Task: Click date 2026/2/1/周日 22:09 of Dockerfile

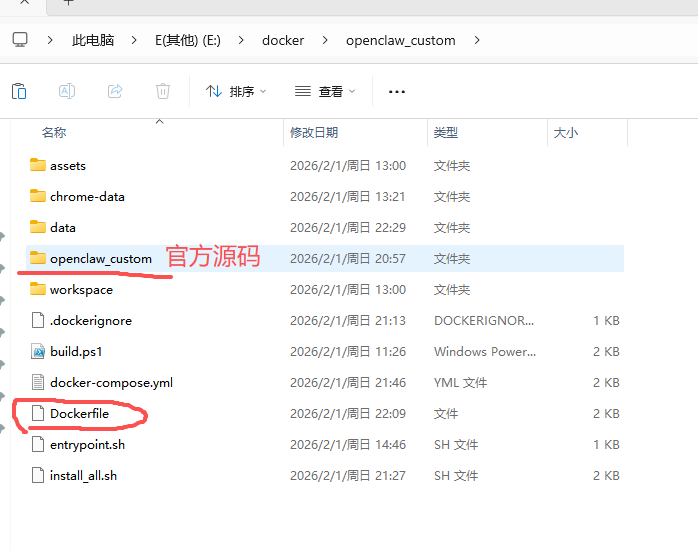Action: [x=348, y=414]
